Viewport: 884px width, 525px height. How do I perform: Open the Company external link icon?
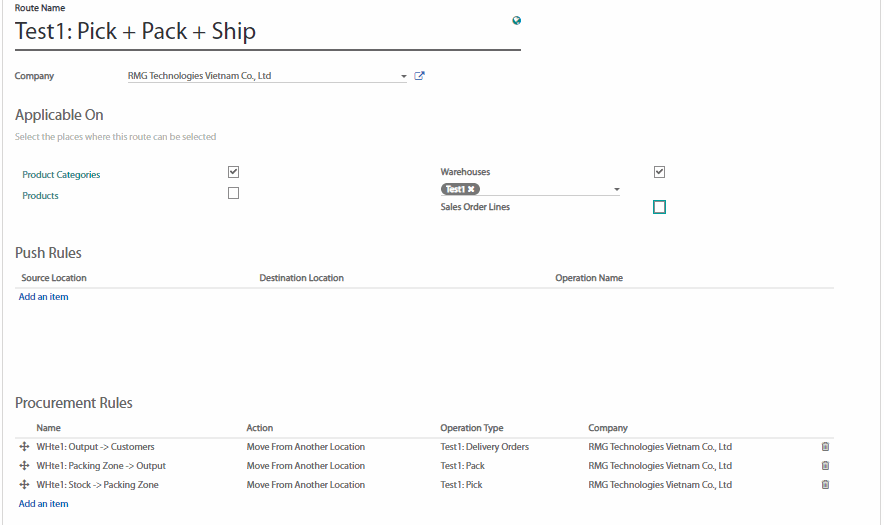pos(420,76)
